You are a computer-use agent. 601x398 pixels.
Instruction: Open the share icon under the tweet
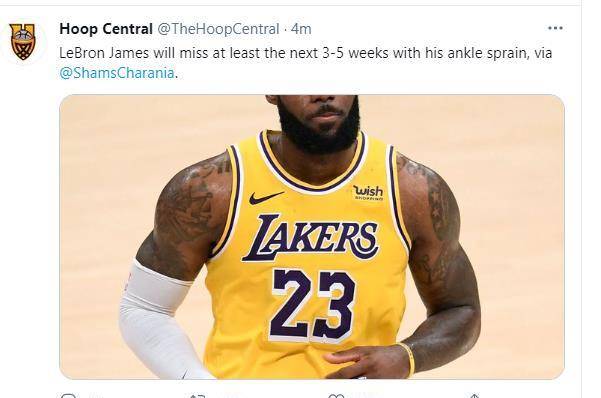[475, 395]
